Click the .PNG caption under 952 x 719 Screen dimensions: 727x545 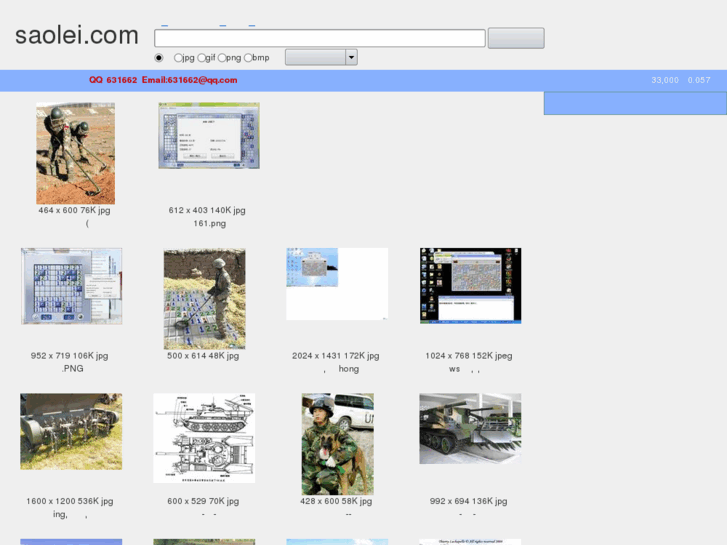coord(72,369)
